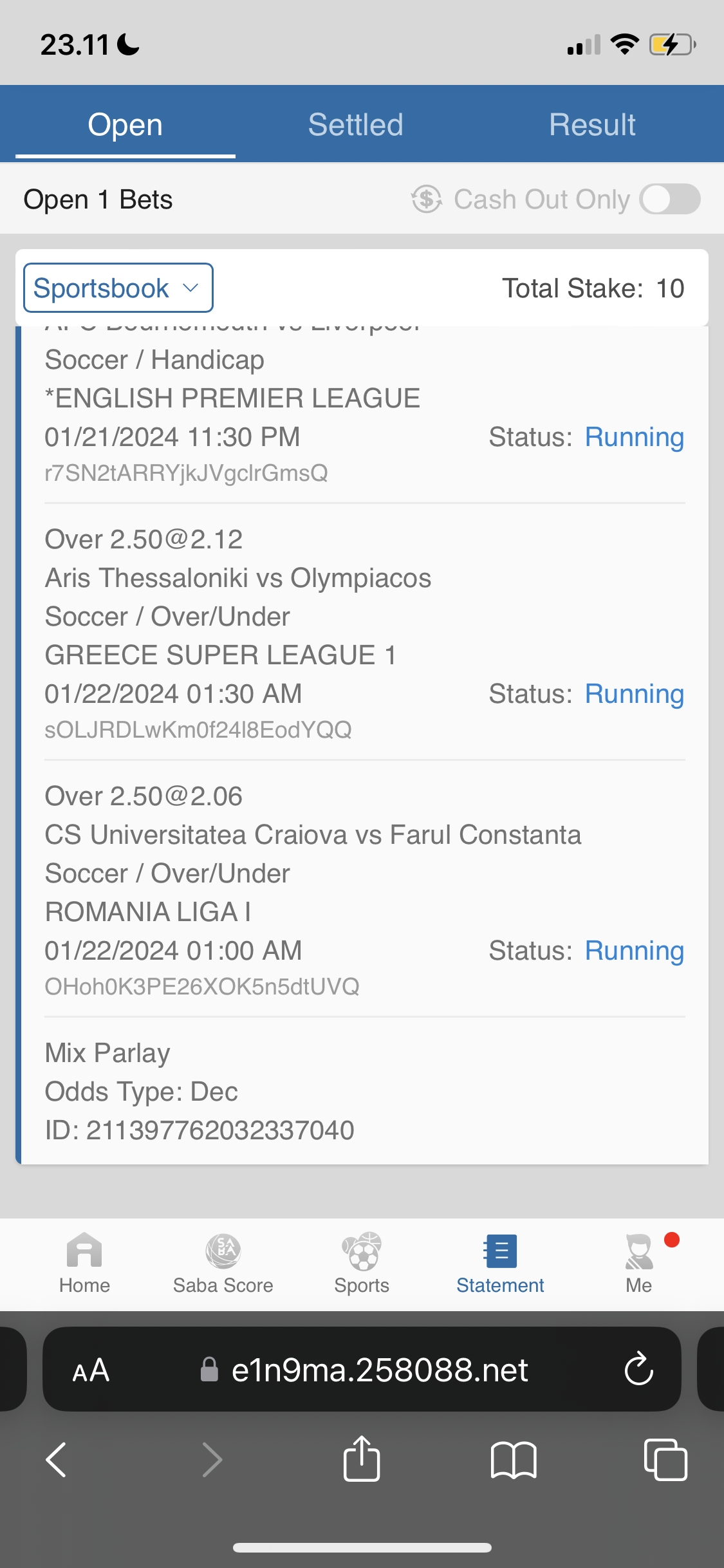This screenshot has height=1568, width=724.
Task: Switch to the Result tab
Action: click(x=592, y=125)
